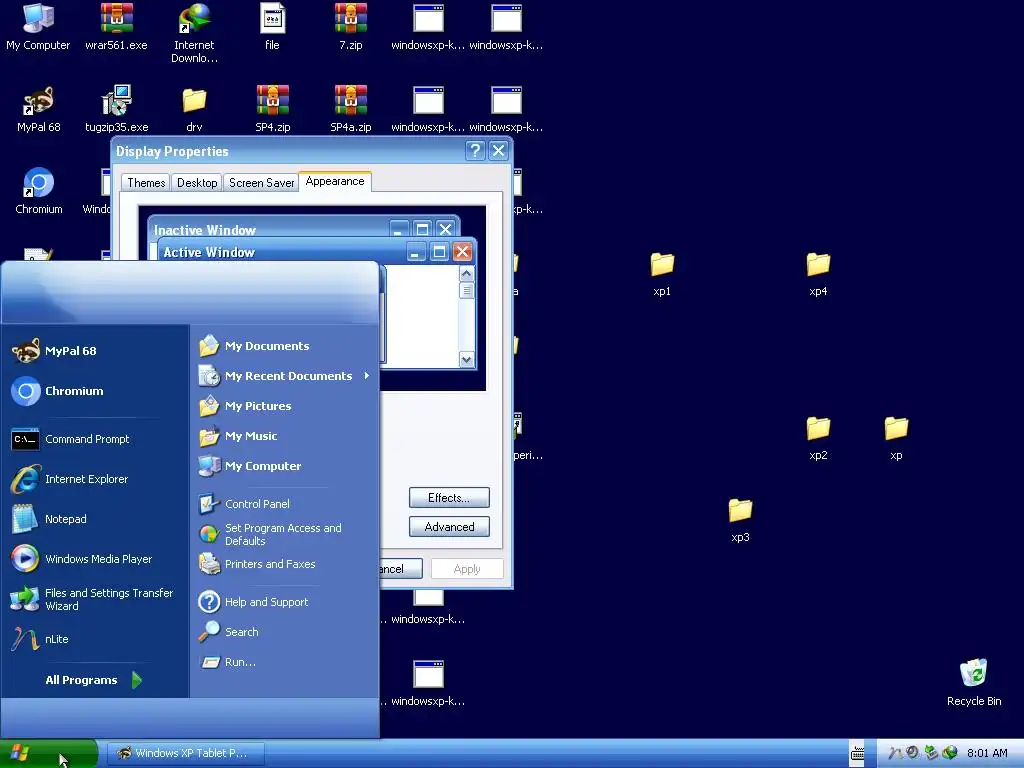Open Chromium desktop shortcut
The width and height of the screenshot is (1024, 768).
(x=38, y=191)
